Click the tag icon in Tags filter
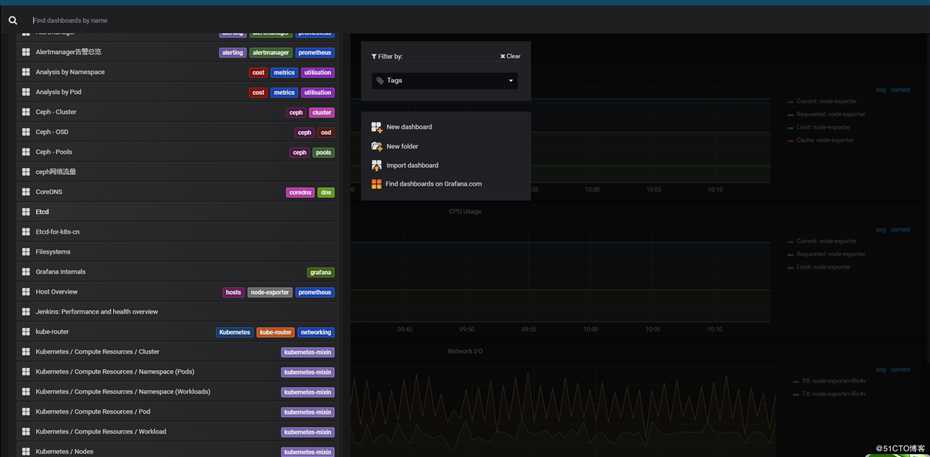 380,81
